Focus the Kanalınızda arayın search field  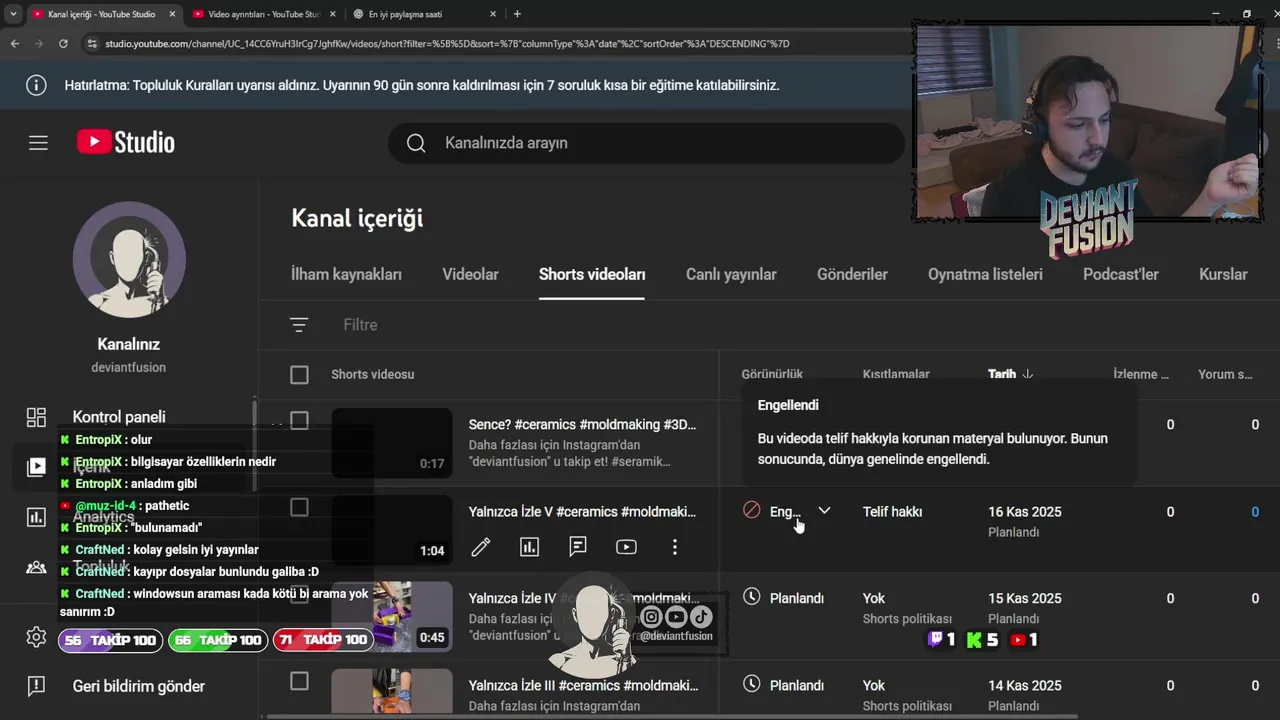coord(646,143)
